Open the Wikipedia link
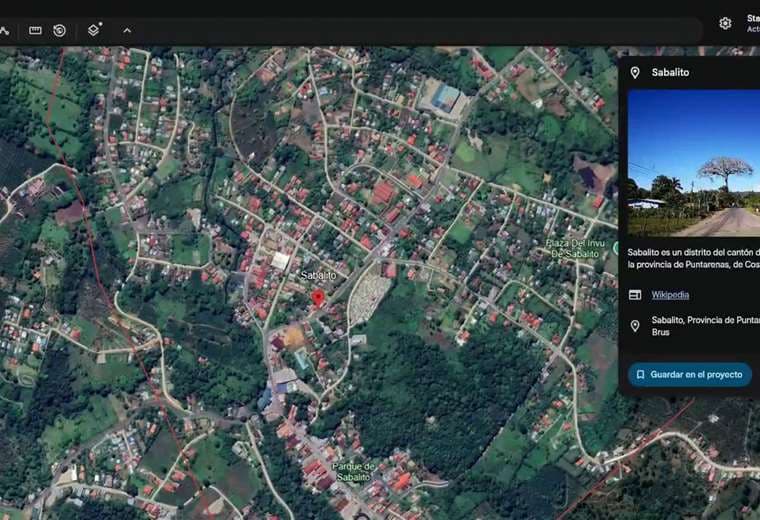The image size is (760, 520). 670,295
